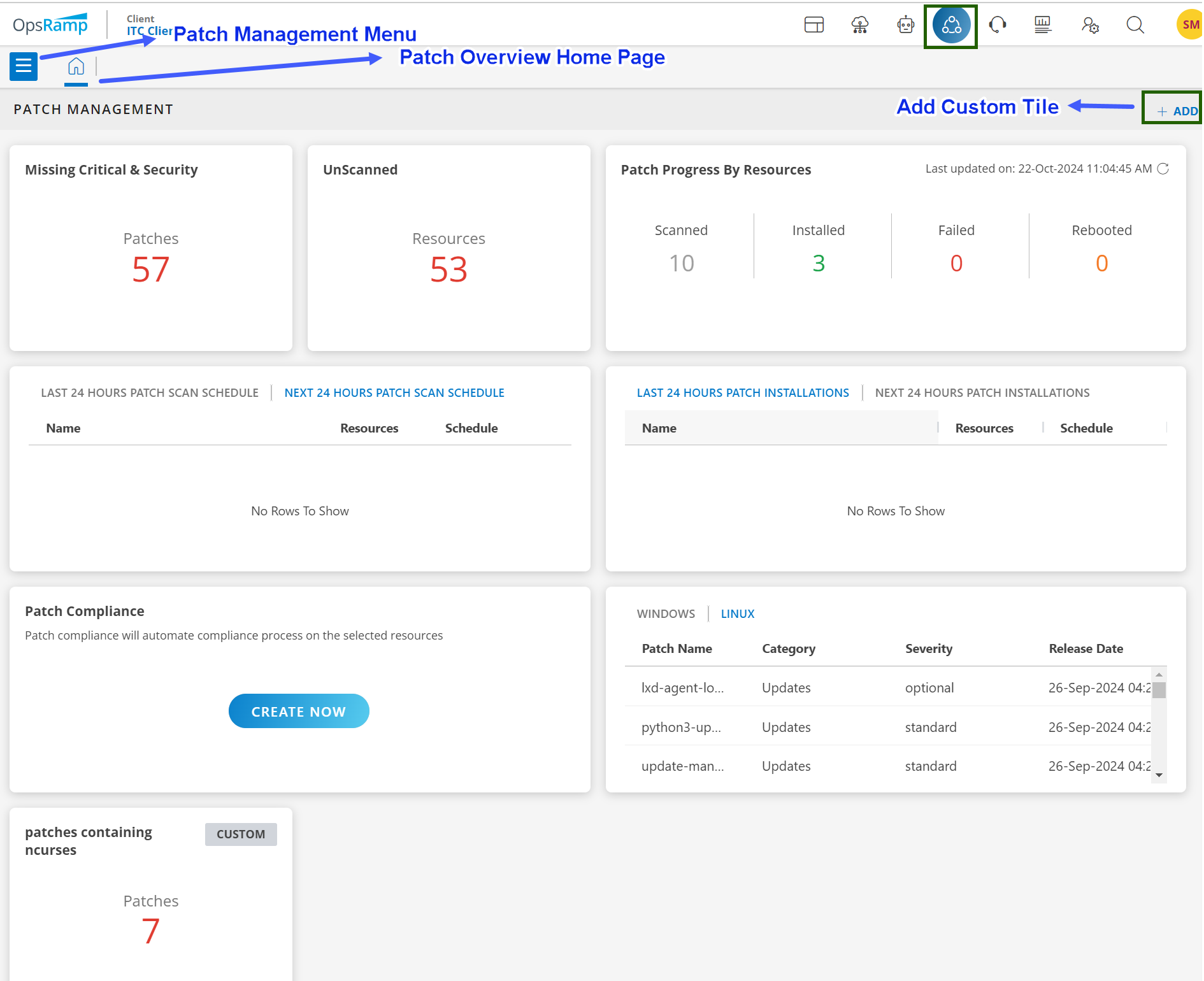Switch to the WINDOWS patches tab
1204x981 pixels.
tap(666, 614)
